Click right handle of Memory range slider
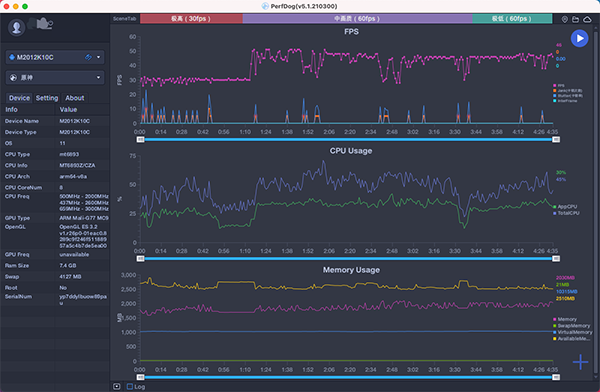The image size is (600, 392). tap(556, 377)
